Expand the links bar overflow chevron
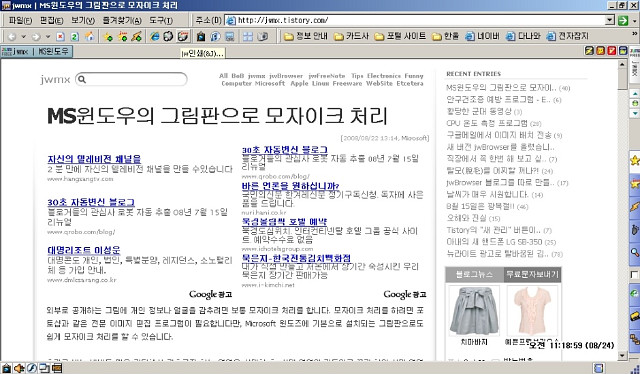Screen dimensions: 640x374 tap(635, 34)
